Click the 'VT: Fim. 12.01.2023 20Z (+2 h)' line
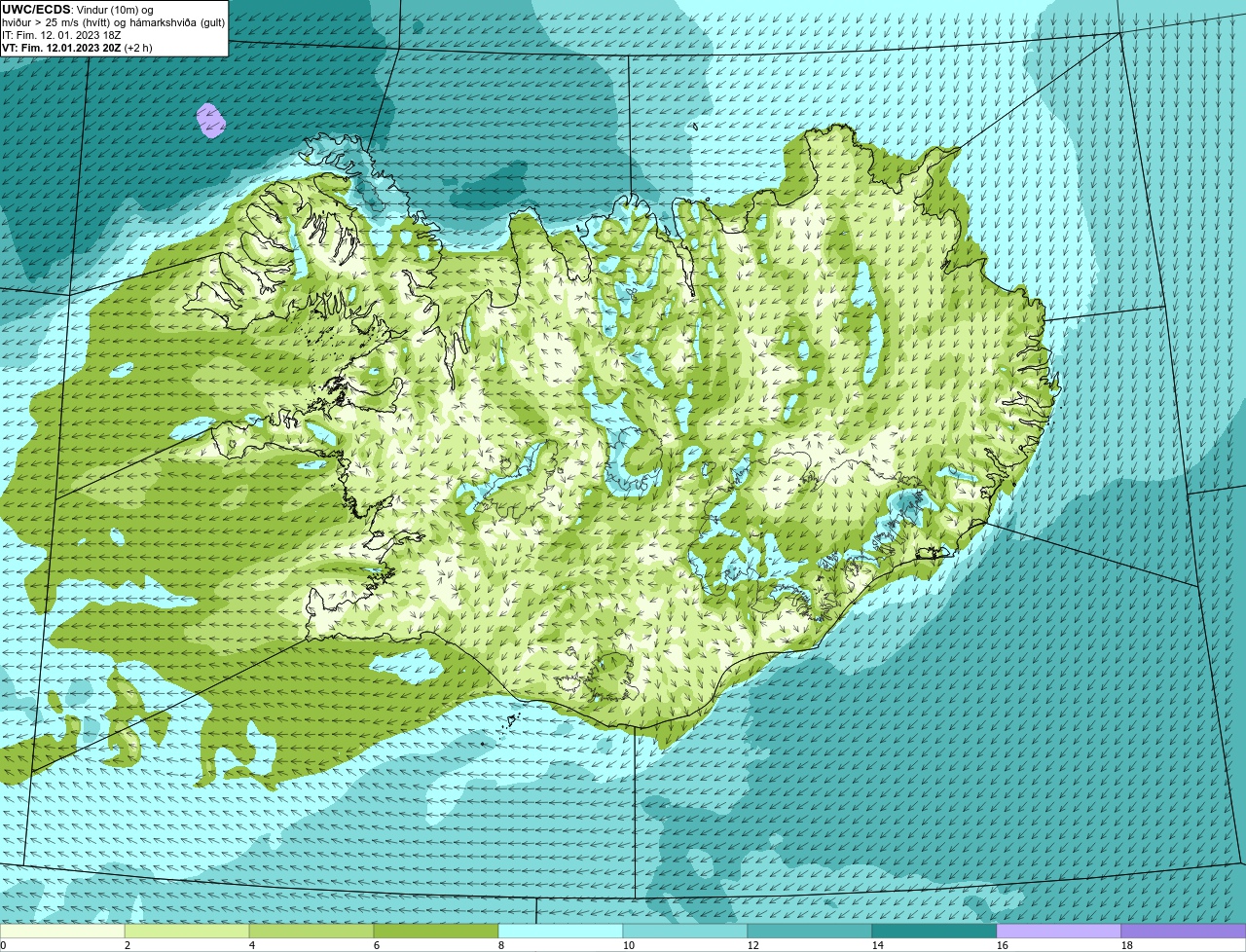The image size is (1246, 952). [77, 48]
